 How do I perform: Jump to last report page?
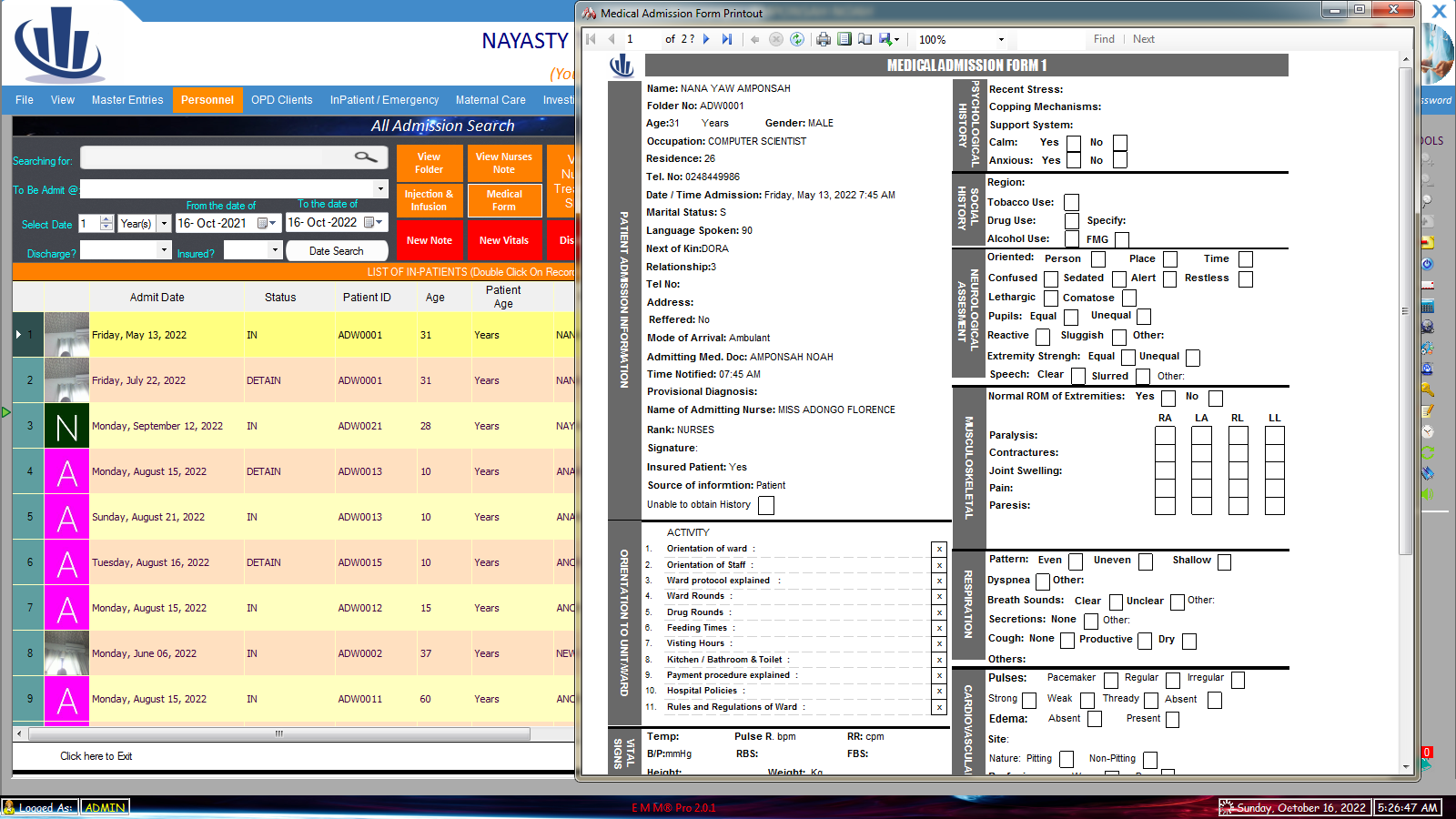[727, 39]
